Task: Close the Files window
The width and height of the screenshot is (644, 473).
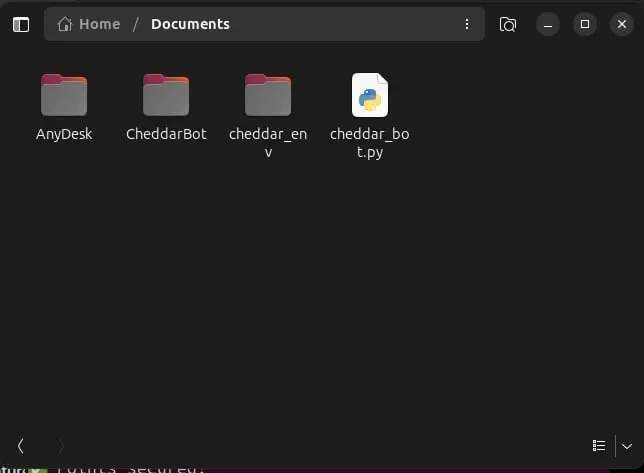Action: click(621, 24)
